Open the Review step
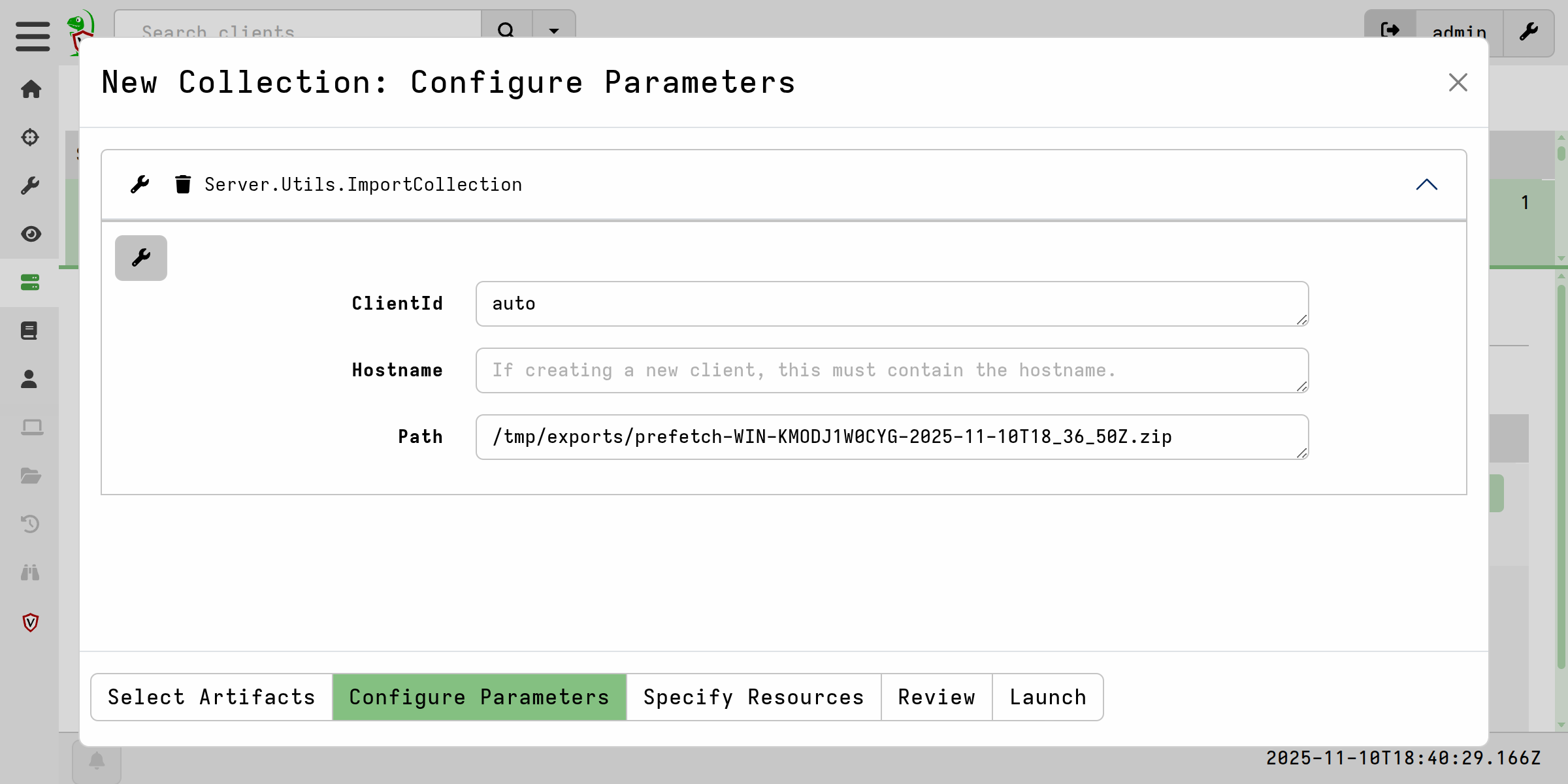 936,696
